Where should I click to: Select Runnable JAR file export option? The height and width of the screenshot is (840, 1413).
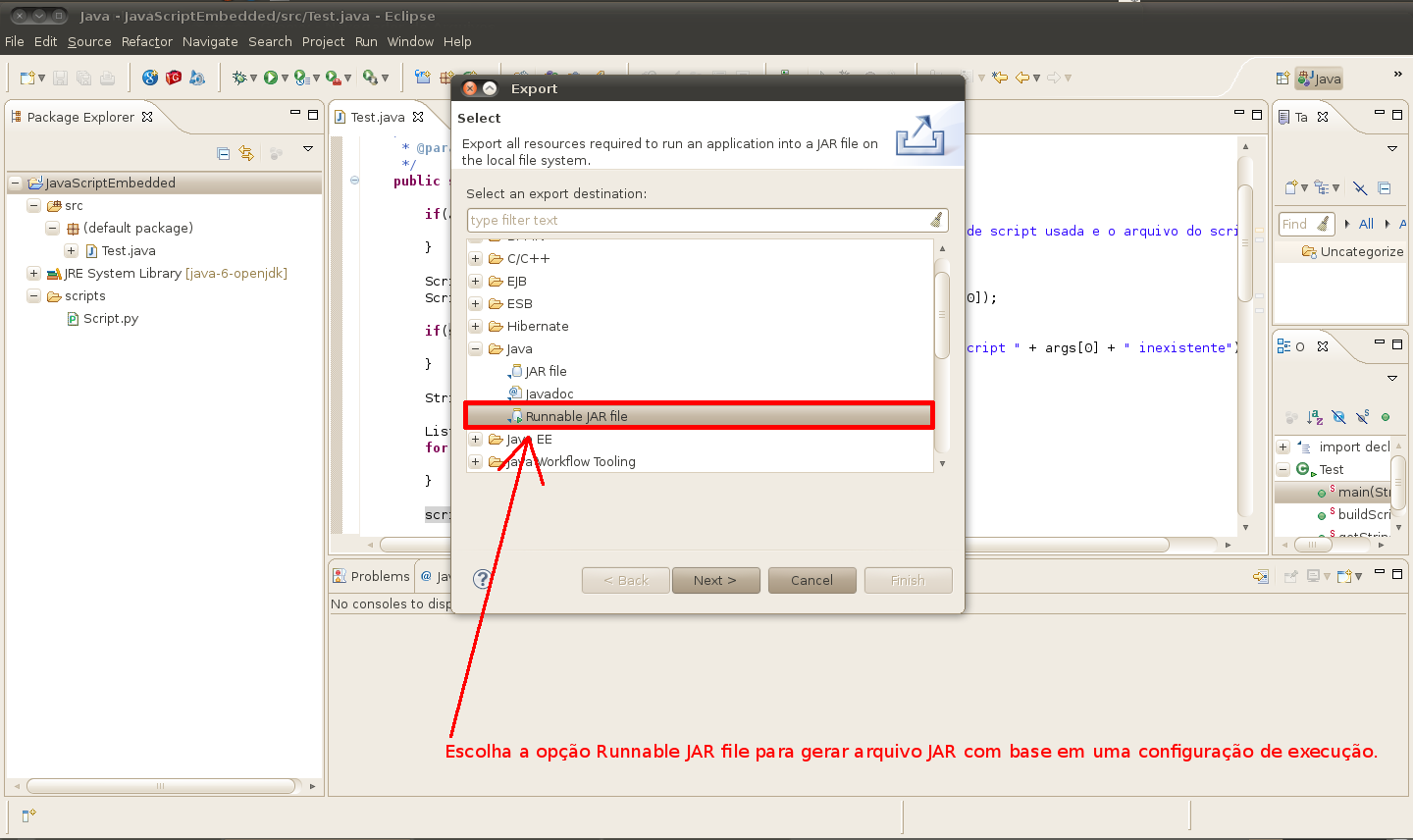point(699,416)
